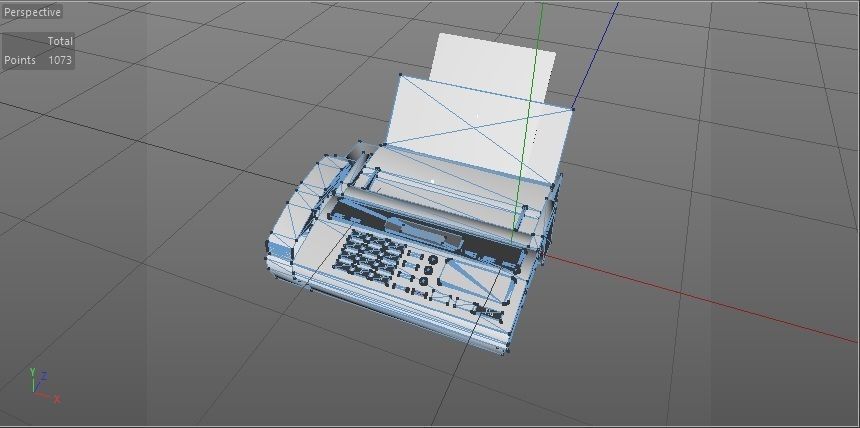Click the XYZ axis orientation gizmo
Screen dimensions: 860x428
coord(43,386)
